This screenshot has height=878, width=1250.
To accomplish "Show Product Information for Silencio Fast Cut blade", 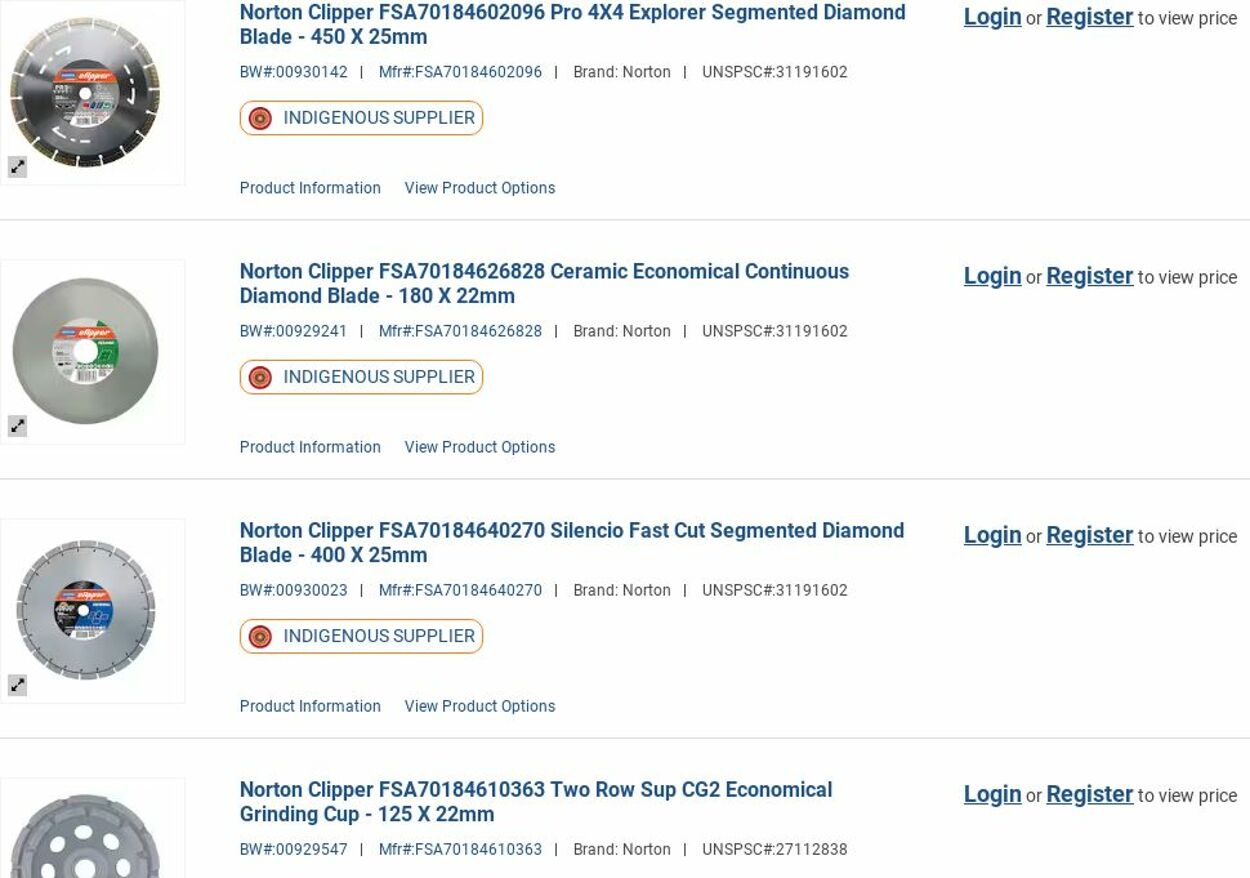I will pos(310,706).
